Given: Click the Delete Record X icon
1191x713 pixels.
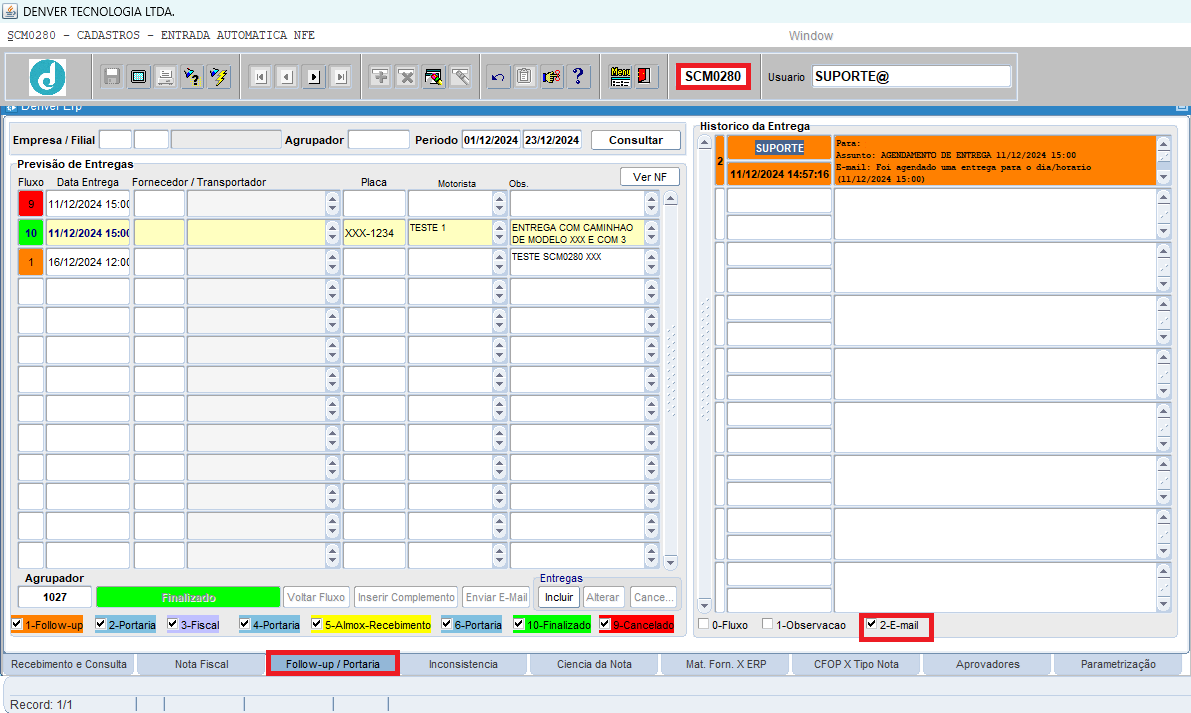Looking at the screenshot, I should [406, 77].
